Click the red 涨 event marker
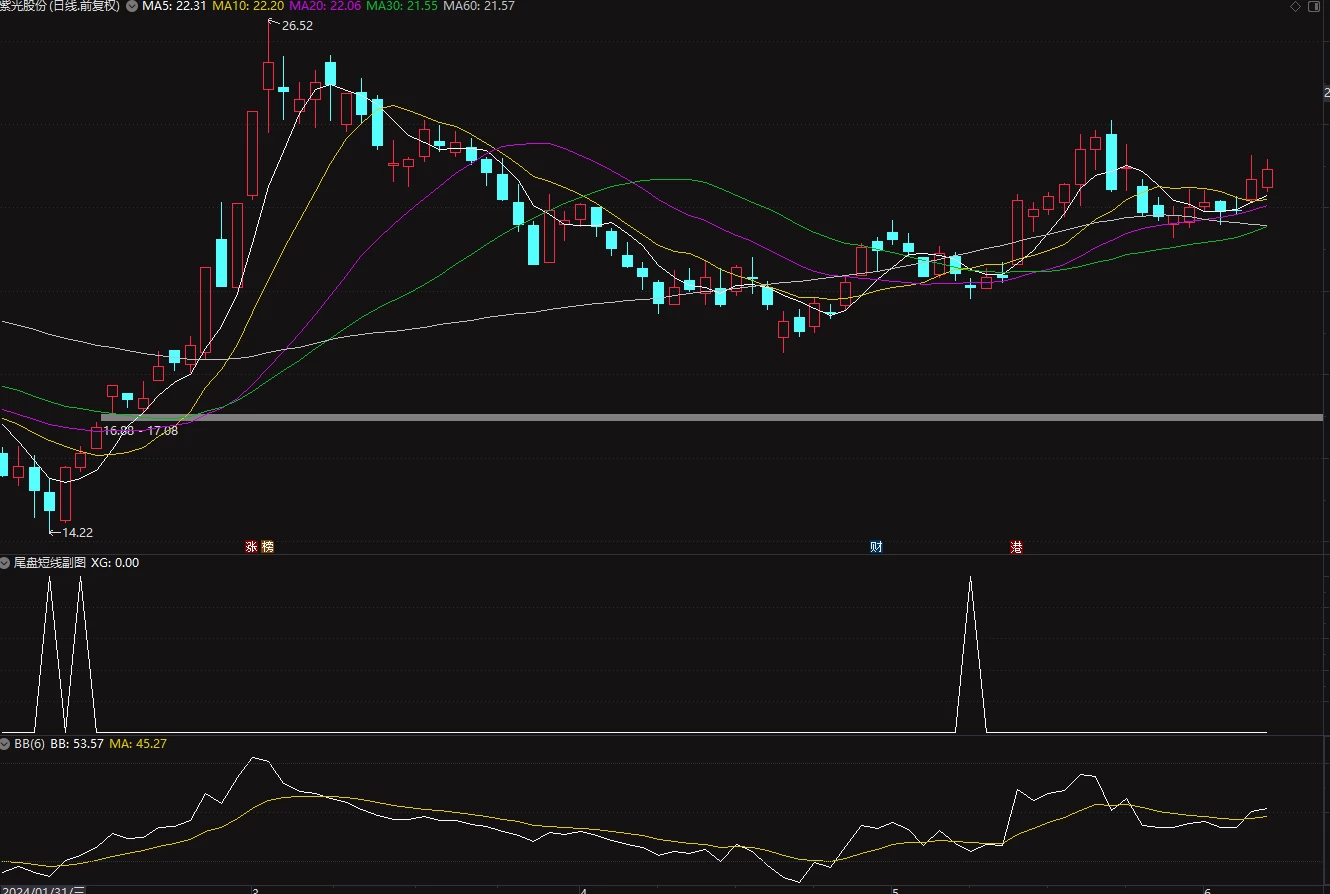This screenshot has height=894, width=1330. (x=252, y=547)
